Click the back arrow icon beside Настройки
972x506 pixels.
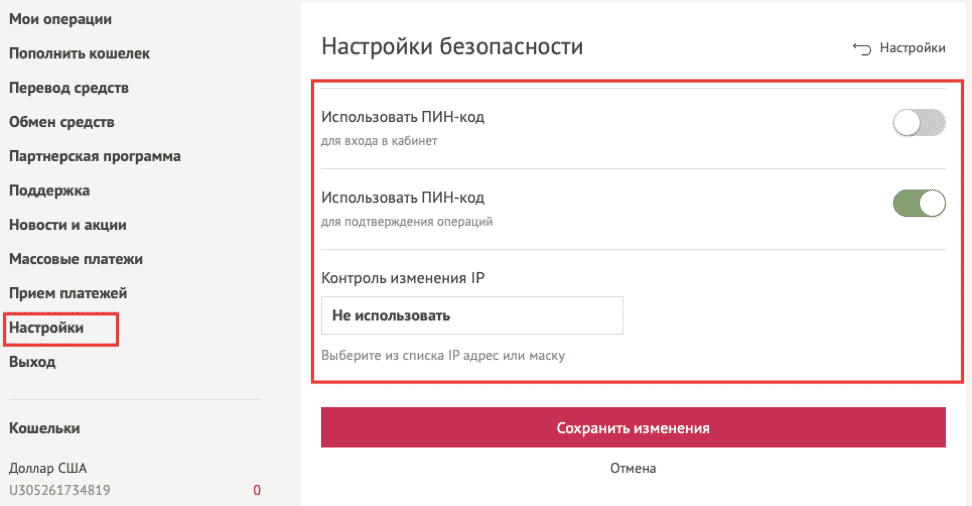tap(861, 47)
